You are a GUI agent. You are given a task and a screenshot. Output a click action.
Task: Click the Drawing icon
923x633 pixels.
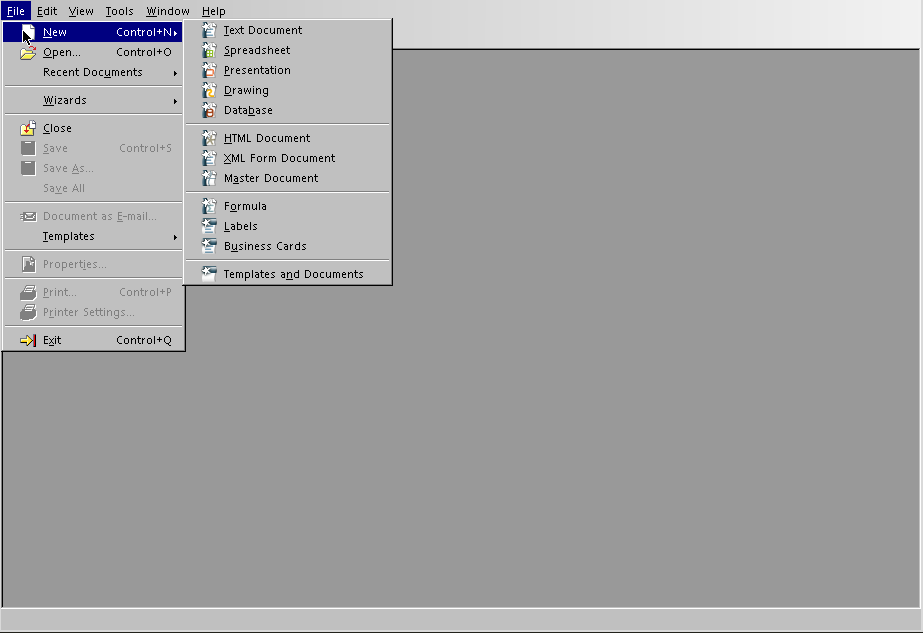[209, 90]
